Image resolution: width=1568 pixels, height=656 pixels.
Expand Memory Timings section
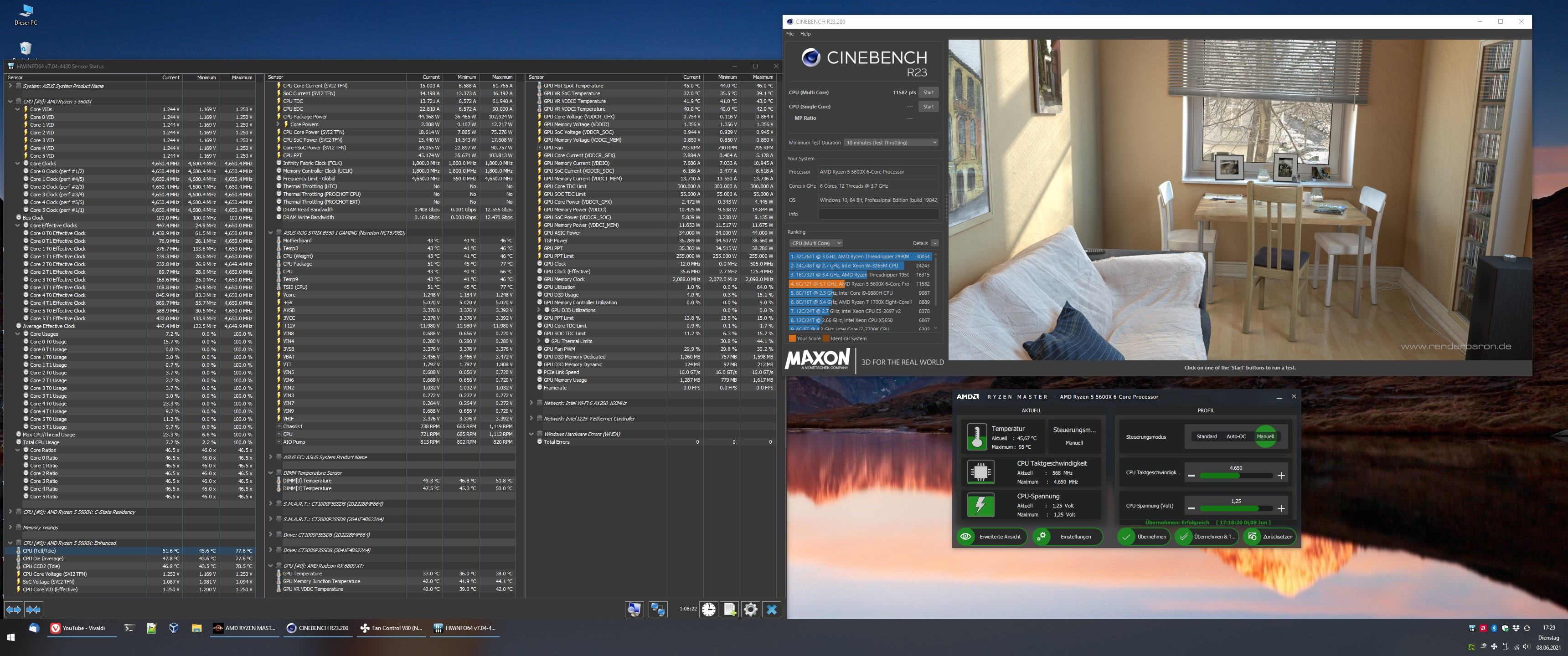(x=10, y=528)
